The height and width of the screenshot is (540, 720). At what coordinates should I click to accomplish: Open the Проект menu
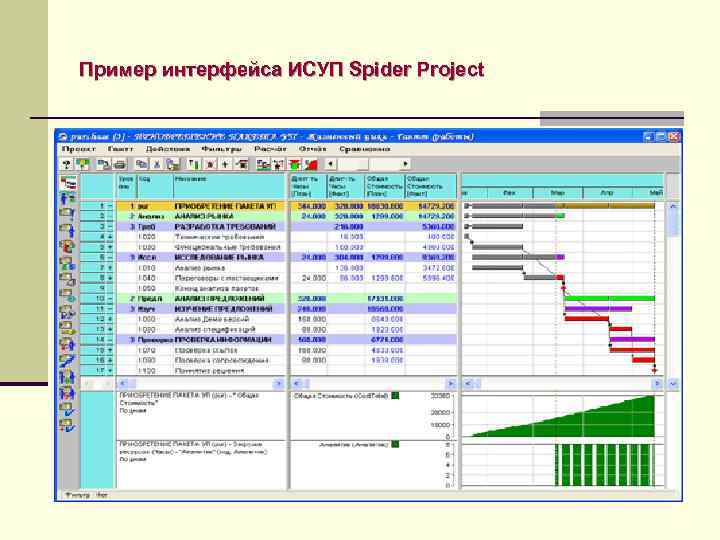79,149
